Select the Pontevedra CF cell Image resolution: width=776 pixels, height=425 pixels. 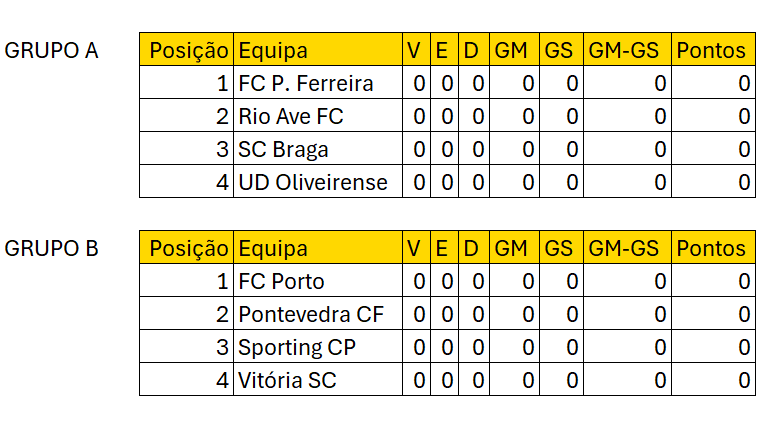point(311,315)
